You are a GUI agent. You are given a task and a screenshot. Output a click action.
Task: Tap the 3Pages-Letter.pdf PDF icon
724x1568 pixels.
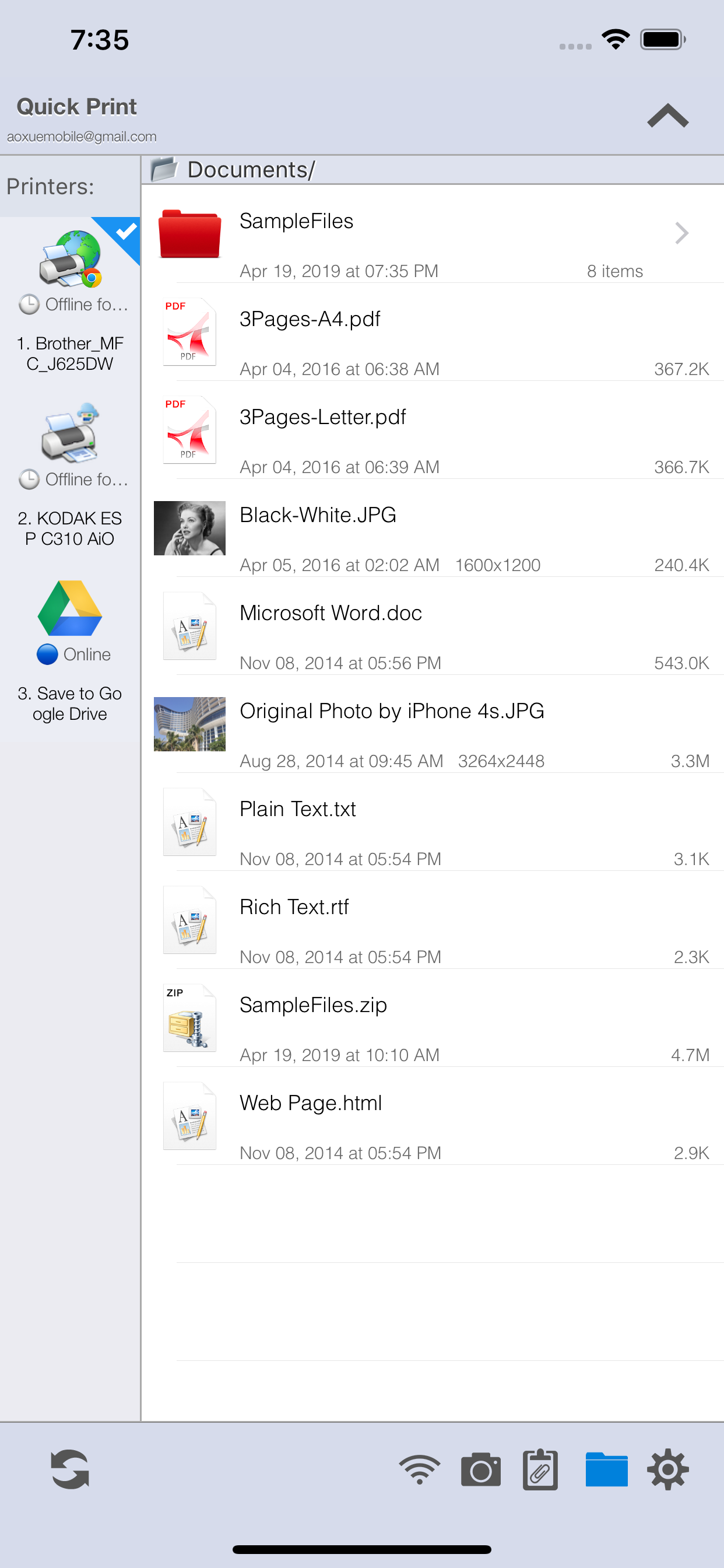point(189,430)
